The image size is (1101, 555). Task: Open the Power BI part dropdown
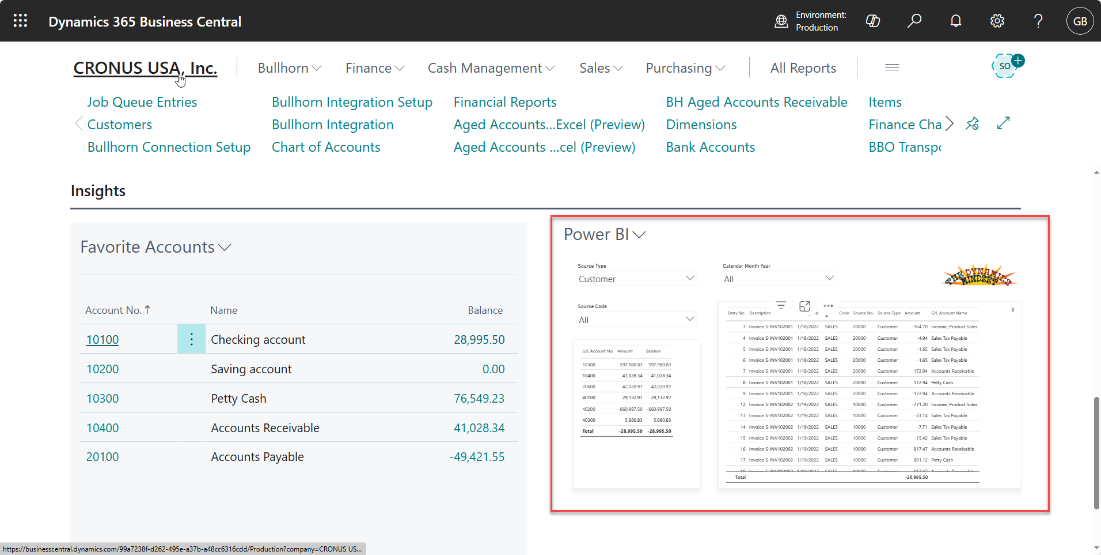605,235
